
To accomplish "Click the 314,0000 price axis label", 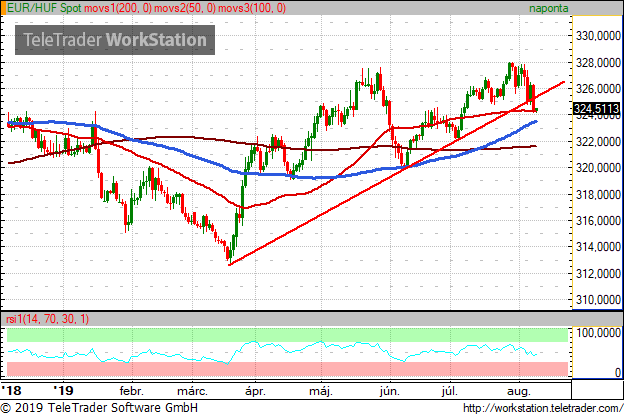I will tap(598, 247).
